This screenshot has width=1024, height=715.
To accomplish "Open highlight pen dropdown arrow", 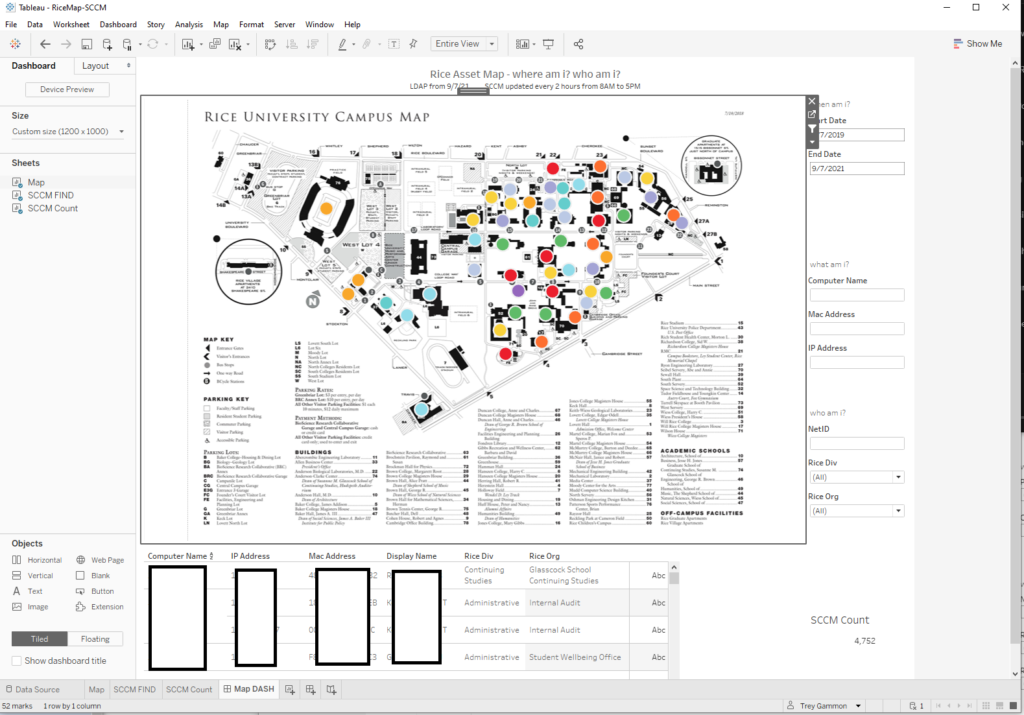I will tap(353, 44).
